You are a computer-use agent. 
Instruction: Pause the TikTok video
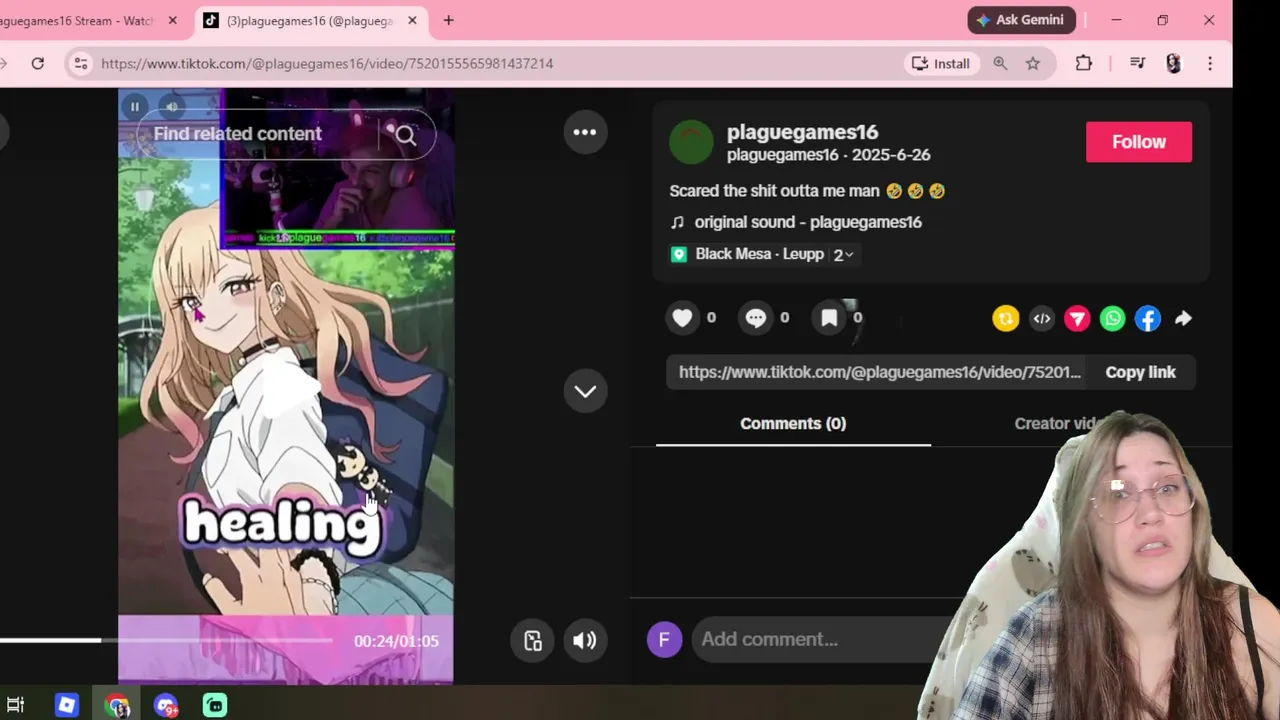coord(134,106)
